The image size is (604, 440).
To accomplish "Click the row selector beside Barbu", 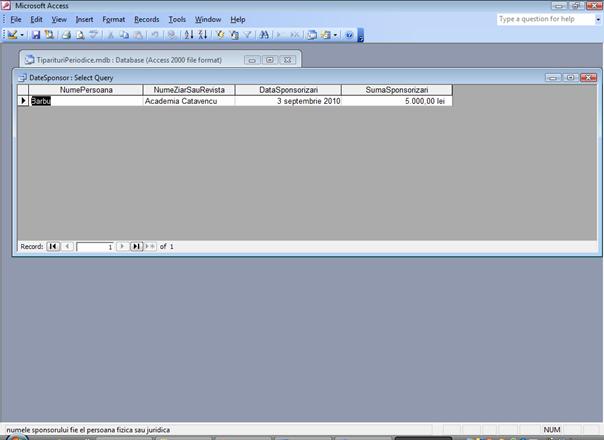I will (23, 101).
